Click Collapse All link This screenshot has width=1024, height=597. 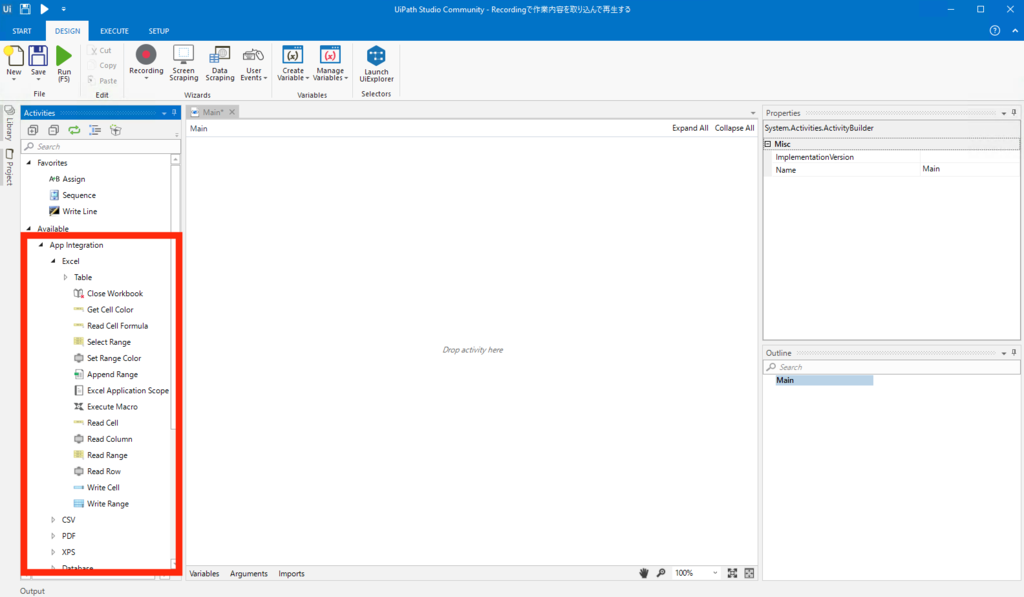coord(734,128)
